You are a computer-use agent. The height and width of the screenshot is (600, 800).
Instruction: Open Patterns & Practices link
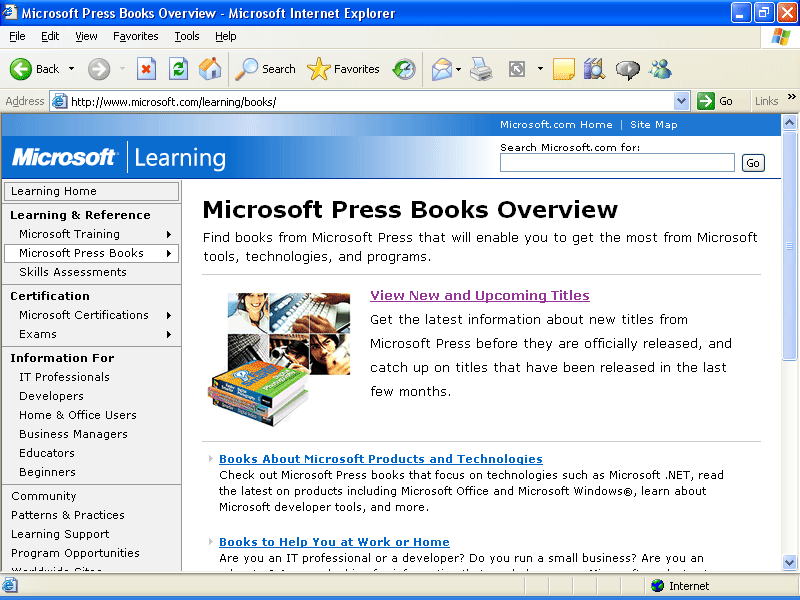pos(68,515)
